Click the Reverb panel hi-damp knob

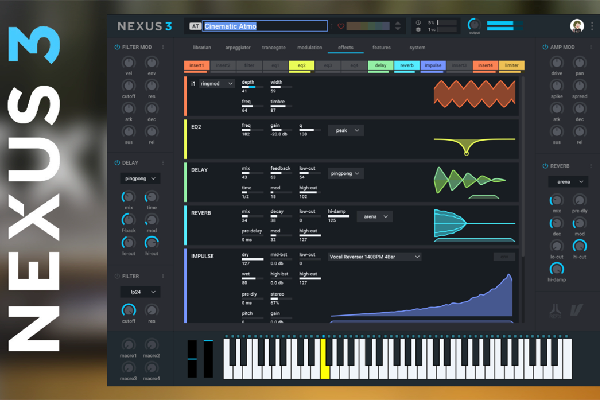point(557,269)
